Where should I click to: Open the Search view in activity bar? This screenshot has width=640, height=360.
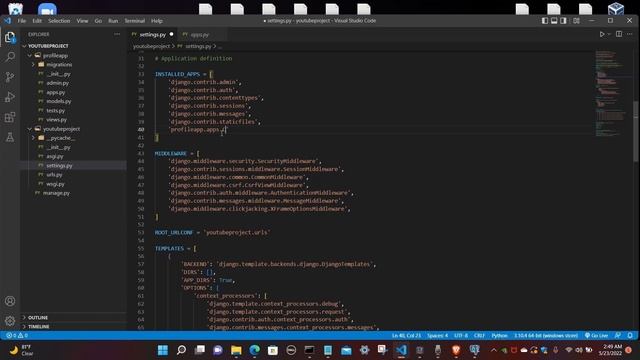pos(10,57)
